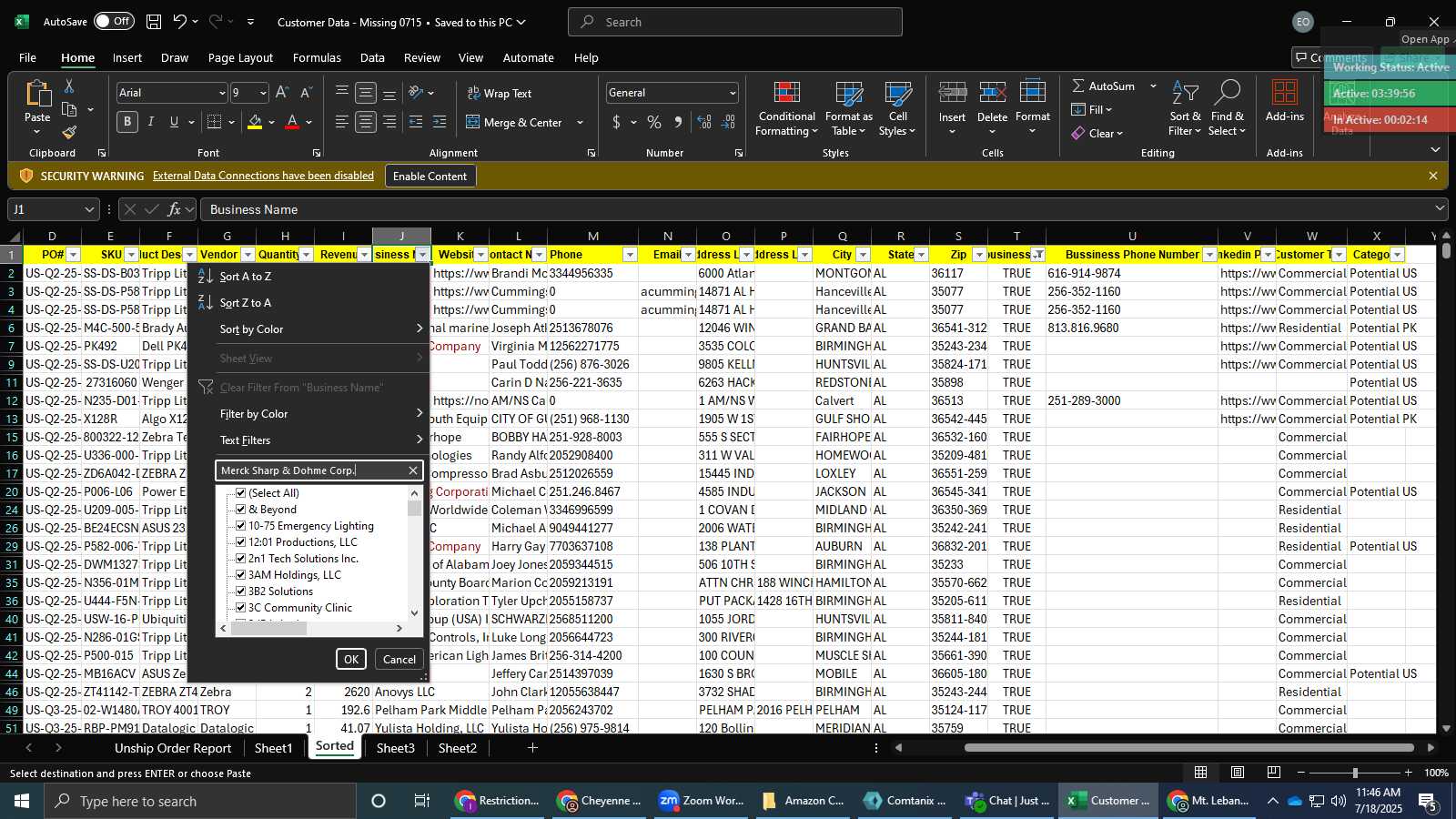Toggle Italic formatting
1456x819 pixels.
click(151, 122)
